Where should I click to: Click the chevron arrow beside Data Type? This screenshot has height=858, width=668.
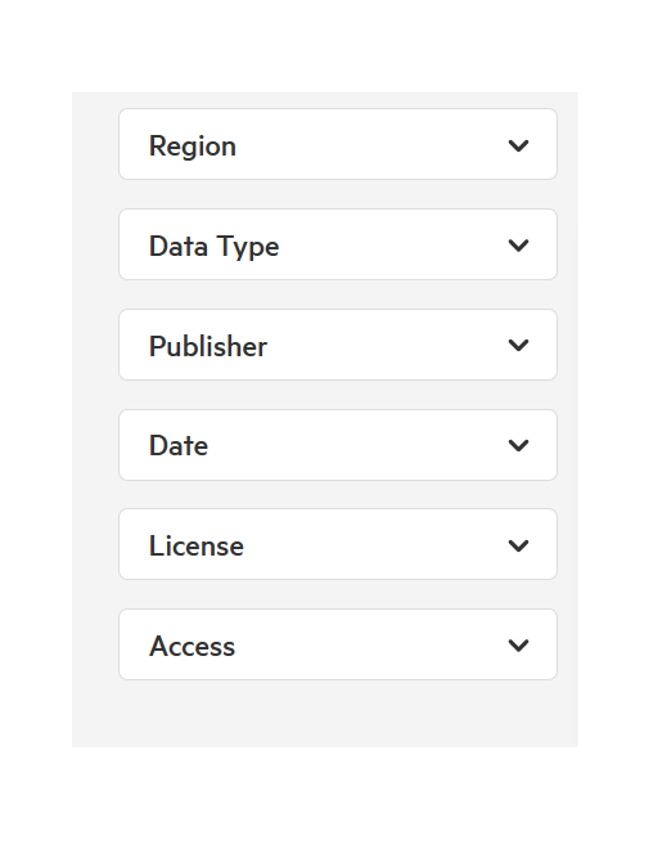point(518,245)
